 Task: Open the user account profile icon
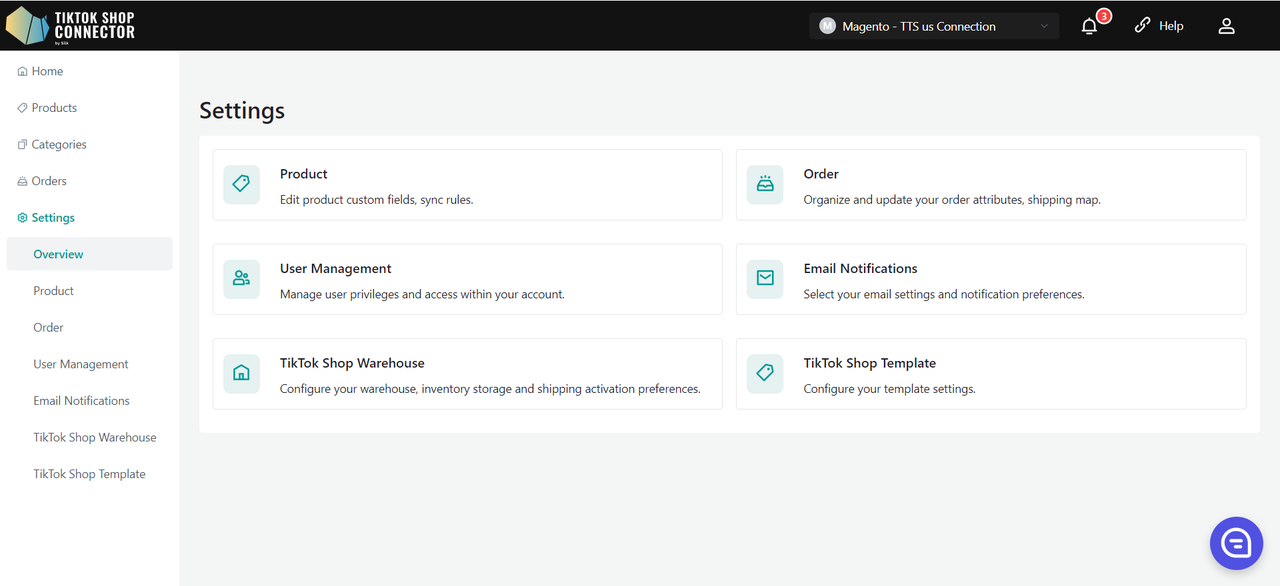coord(1226,27)
